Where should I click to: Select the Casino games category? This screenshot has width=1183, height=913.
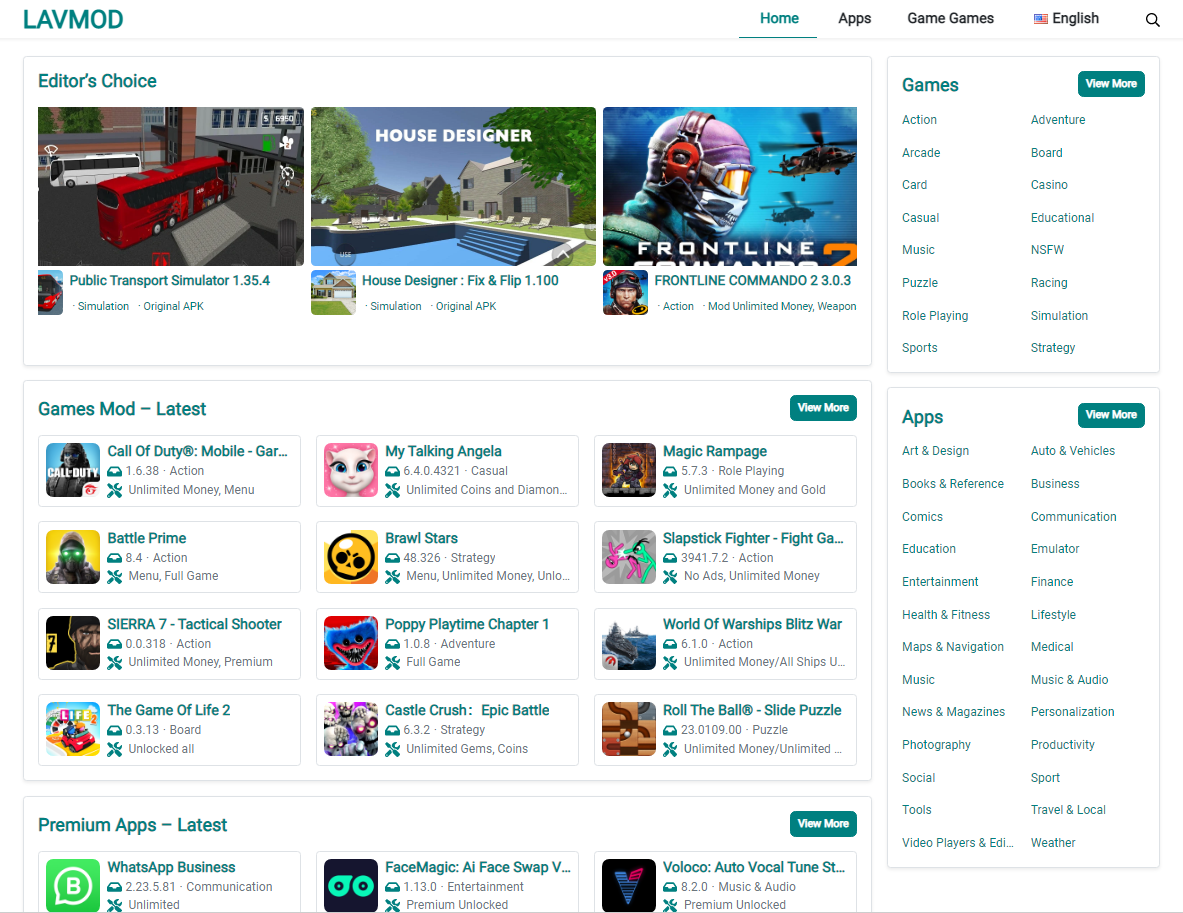[1049, 185]
